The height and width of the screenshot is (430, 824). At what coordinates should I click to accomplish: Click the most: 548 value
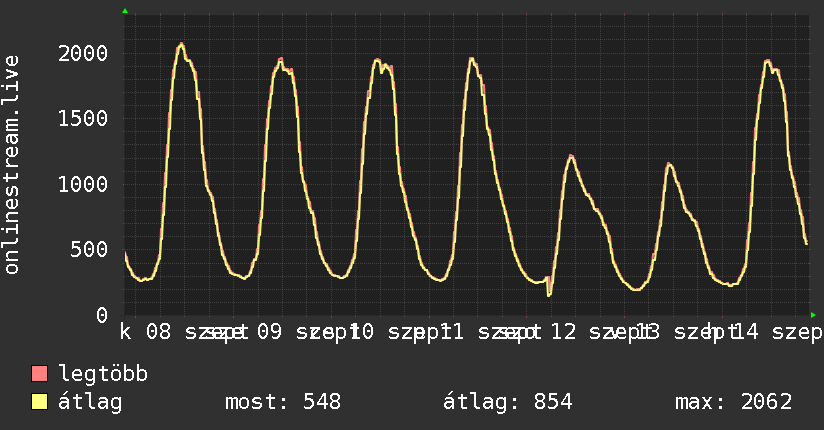(x=283, y=402)
